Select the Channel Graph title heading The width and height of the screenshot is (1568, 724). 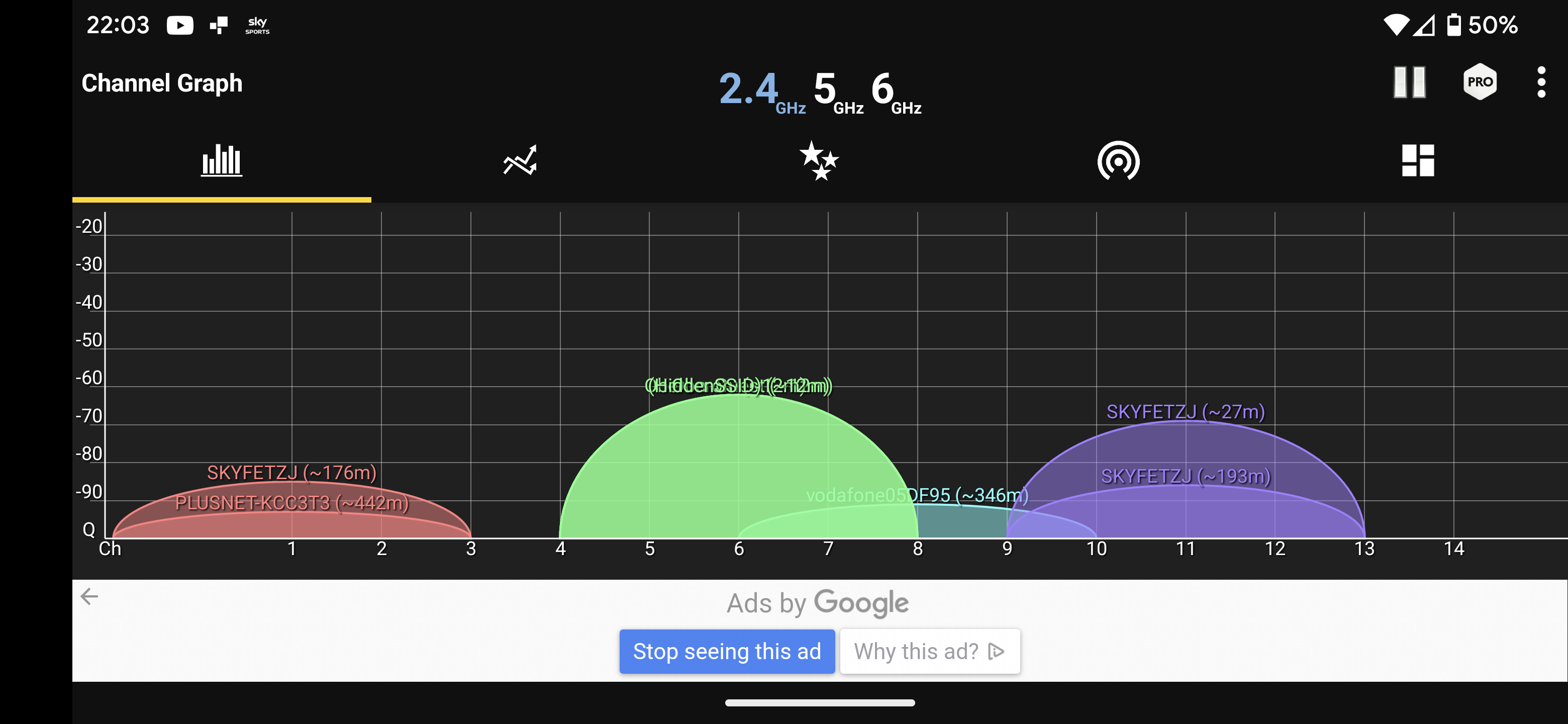[x=161, y=82]
